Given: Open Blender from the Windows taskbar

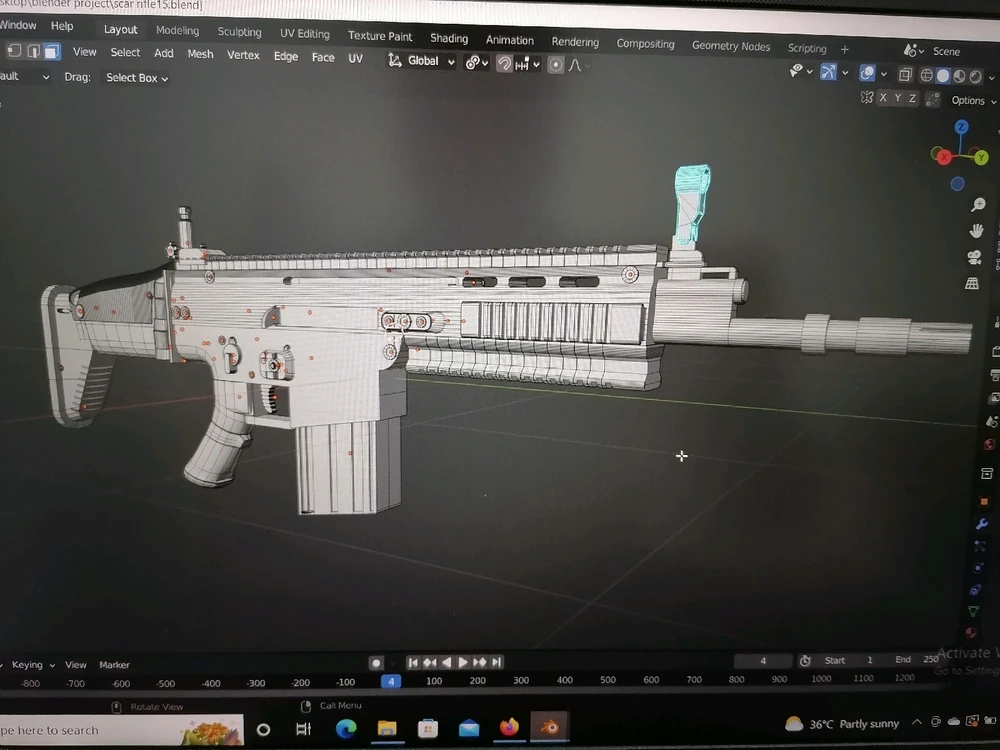Looking at the screenshot, I should 549,727.
